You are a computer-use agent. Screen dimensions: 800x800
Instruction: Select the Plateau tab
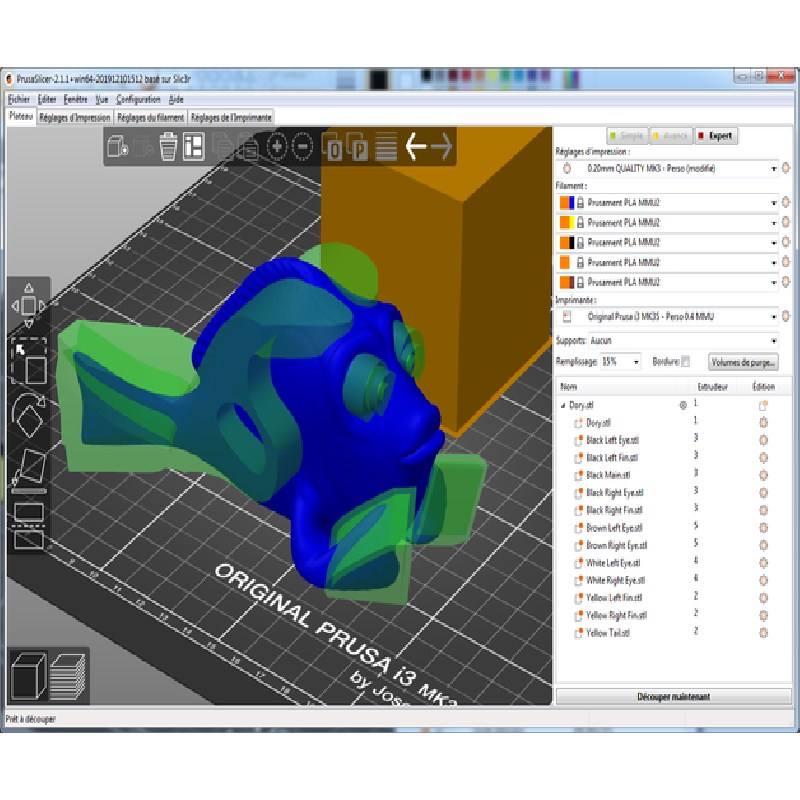[21, 116]
